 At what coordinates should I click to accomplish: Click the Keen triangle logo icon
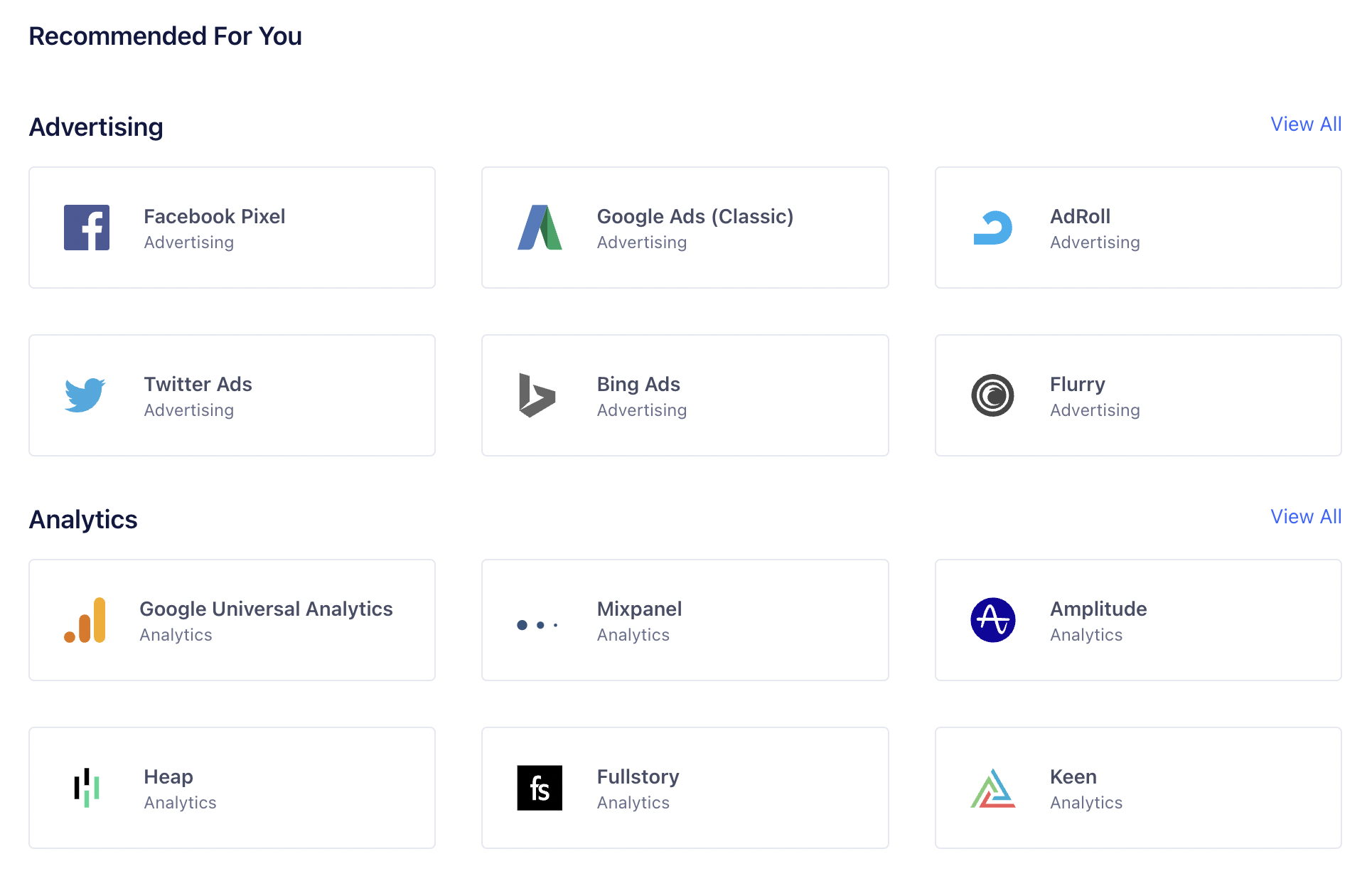[x=993, y=788]
